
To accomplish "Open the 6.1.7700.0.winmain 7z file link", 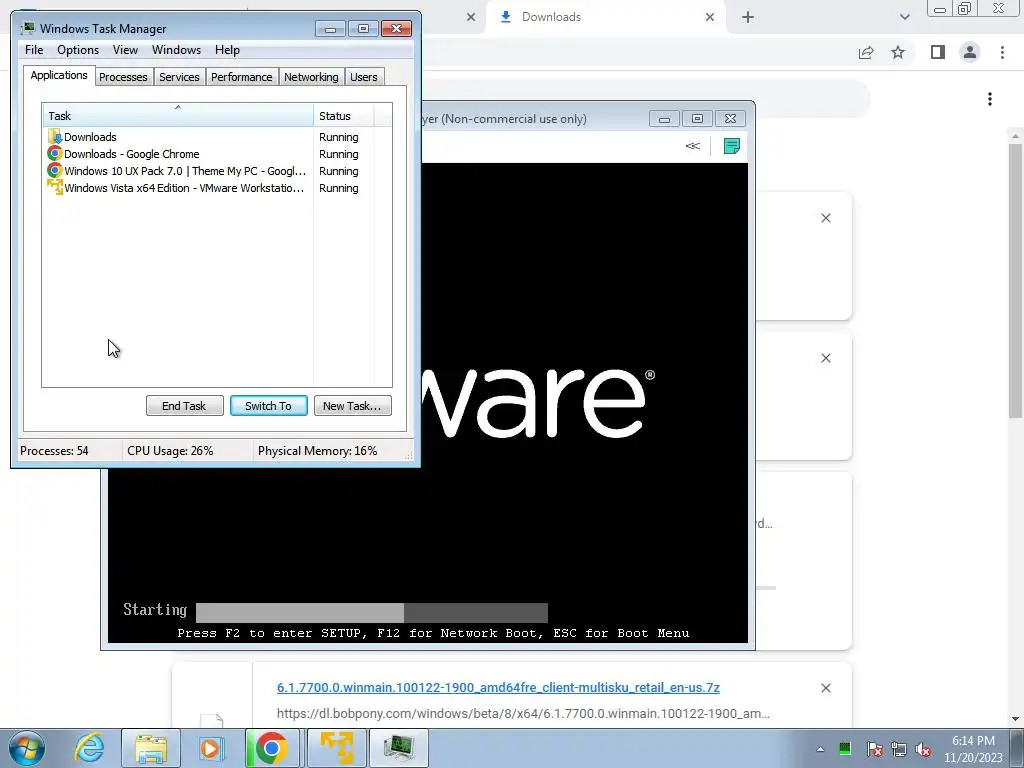I will coord(498,688).
